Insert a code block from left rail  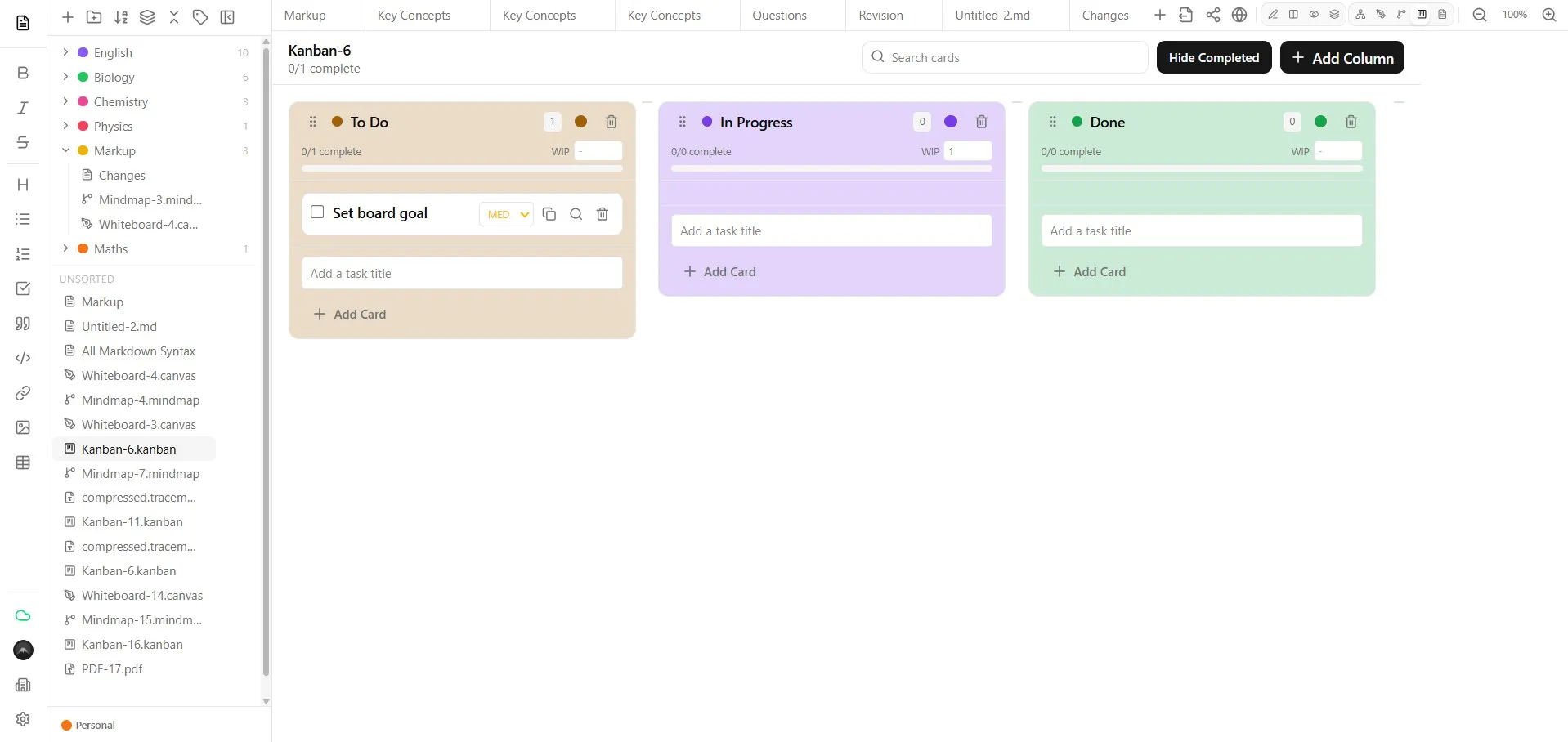(x=23, y=358)
